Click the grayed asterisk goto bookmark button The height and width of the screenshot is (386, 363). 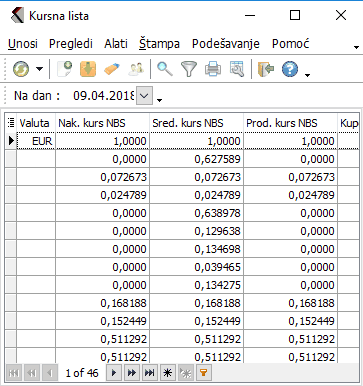[186, 373]
